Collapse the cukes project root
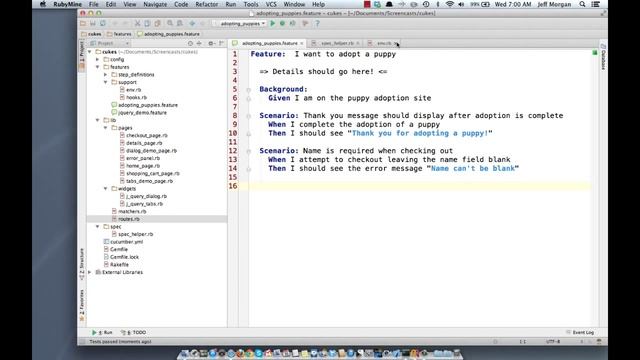 click(89, 52)
